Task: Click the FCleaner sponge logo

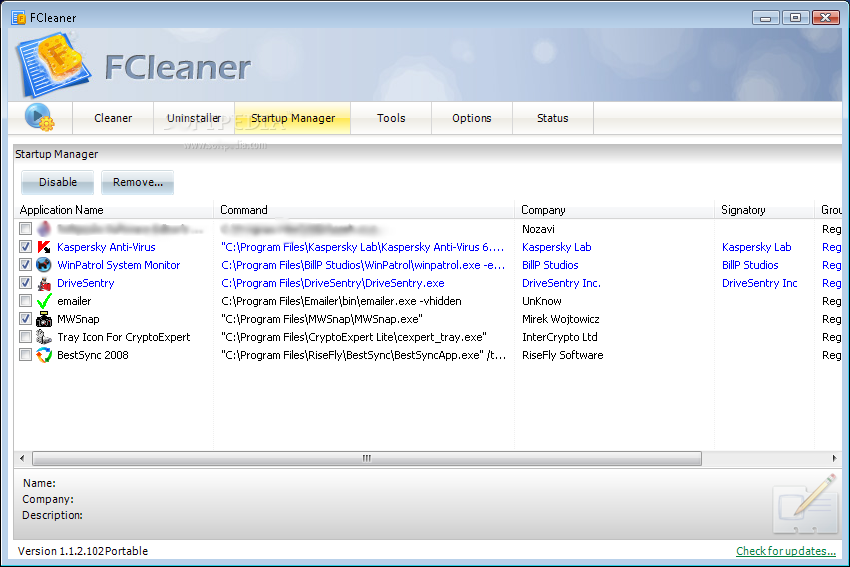Action: (53, 64)
